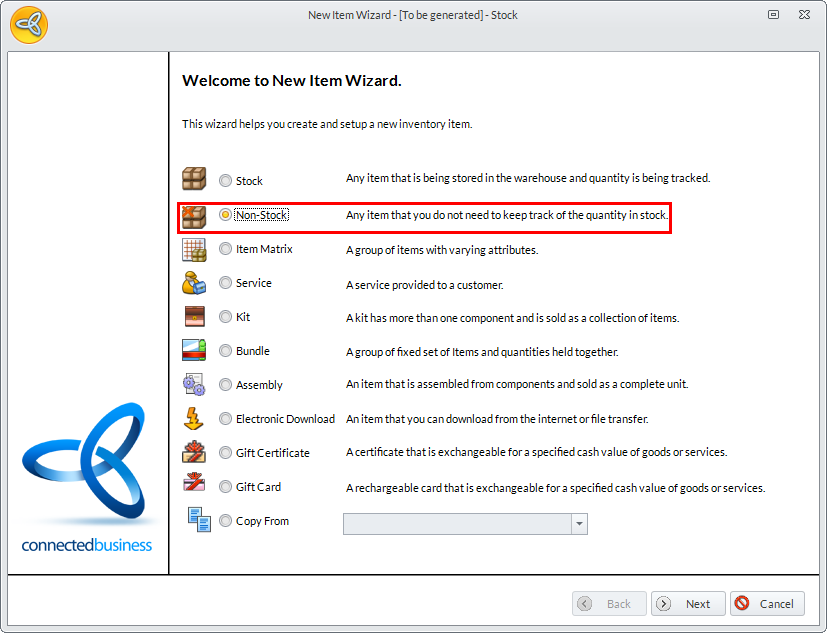Select the Electronic Download radio button
The height and width of the screenshot is (633, 827).
point(225,419)
